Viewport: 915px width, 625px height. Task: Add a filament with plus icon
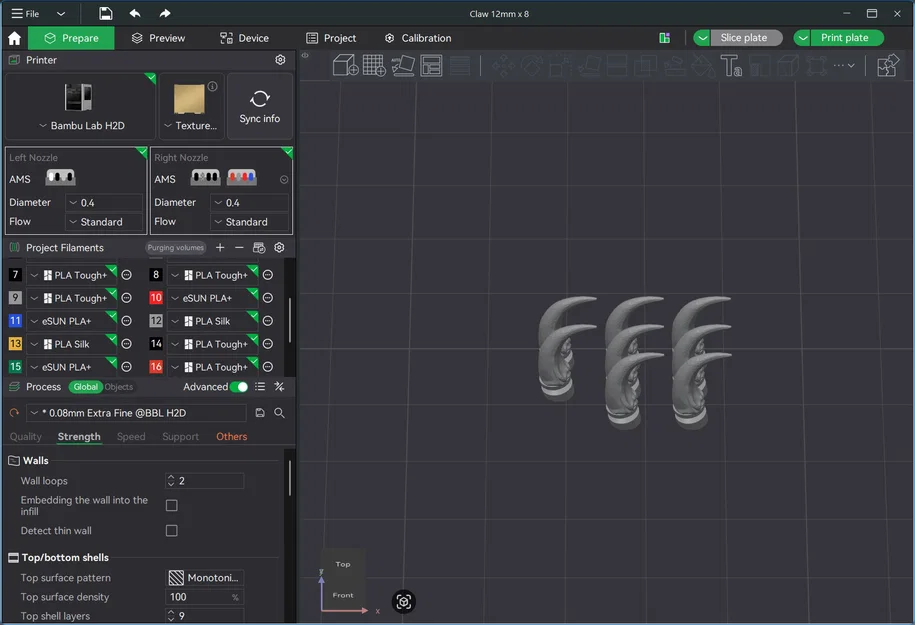click(220, 247)
